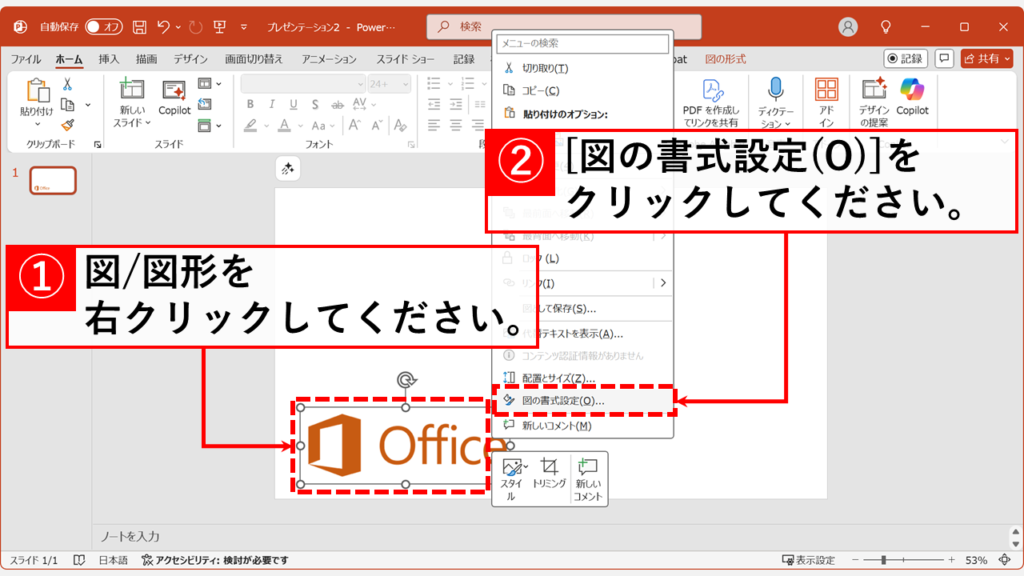Click the 記録 record button at top right
This screenshot has height=576, width=1024.
point(905,59)
